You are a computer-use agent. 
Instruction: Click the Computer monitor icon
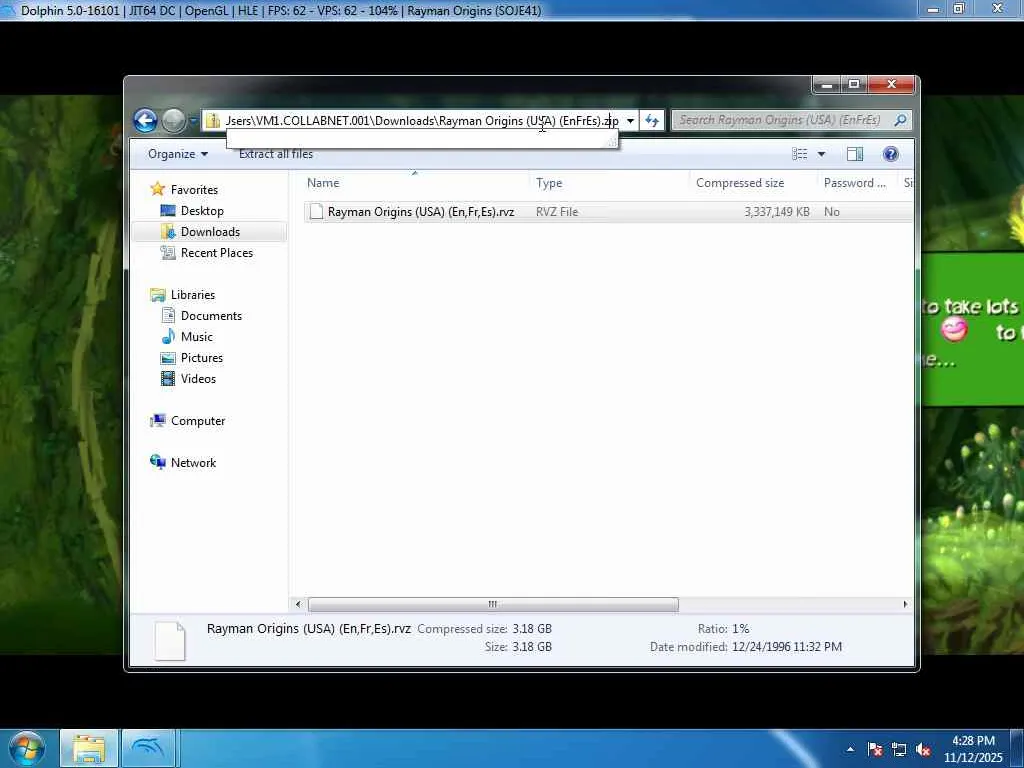pos(157,421)
